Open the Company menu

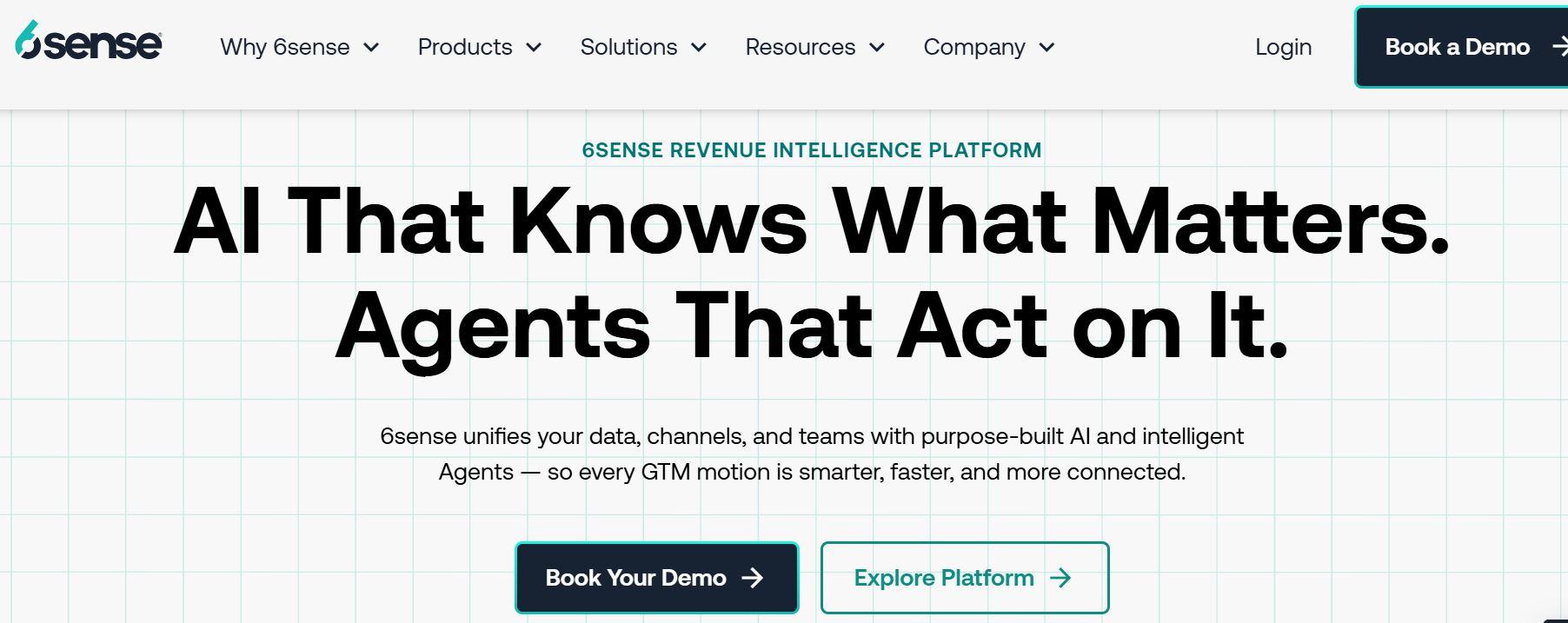(x=974, y=47)
